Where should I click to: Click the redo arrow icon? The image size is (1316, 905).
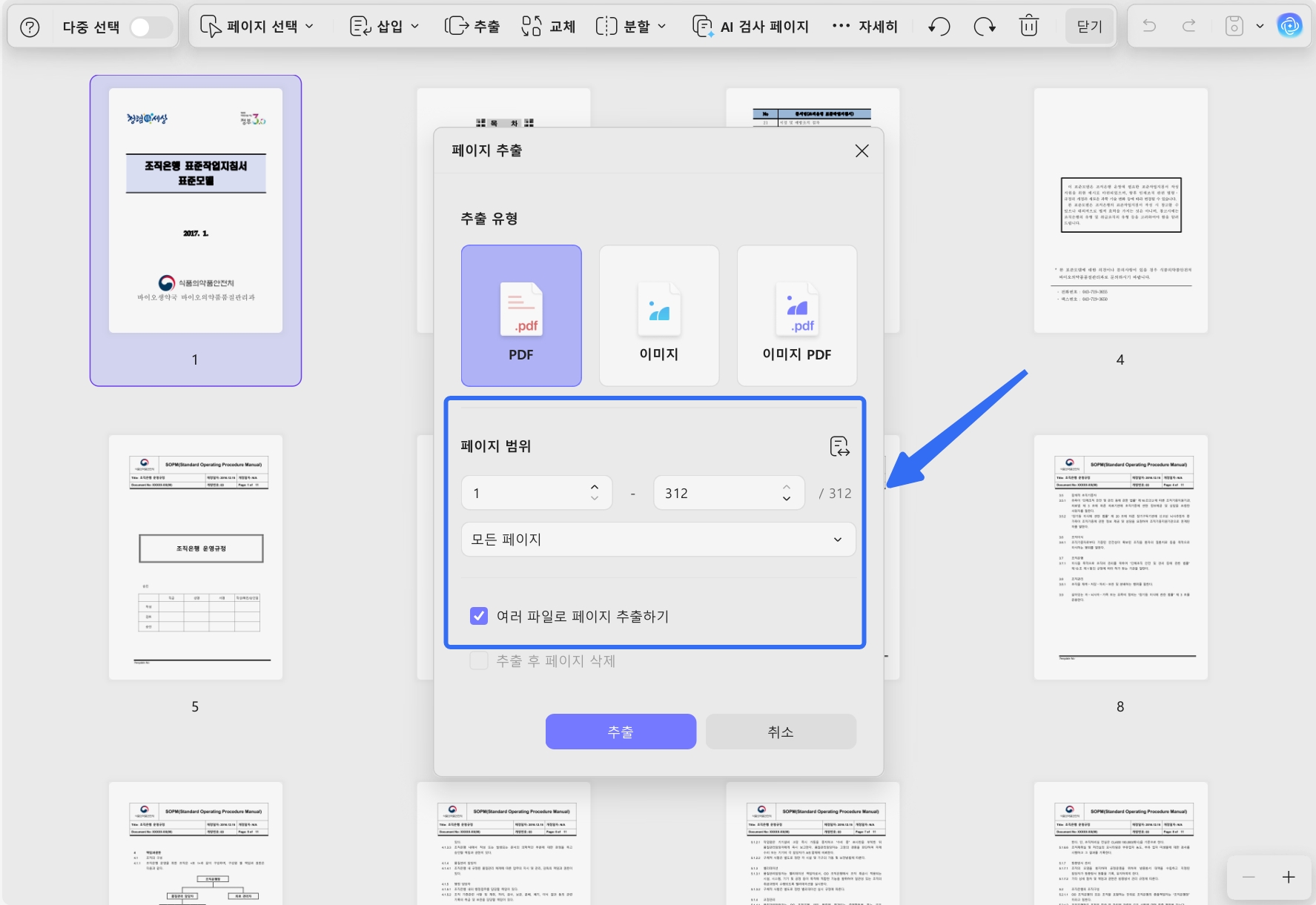coord(1189,26)
